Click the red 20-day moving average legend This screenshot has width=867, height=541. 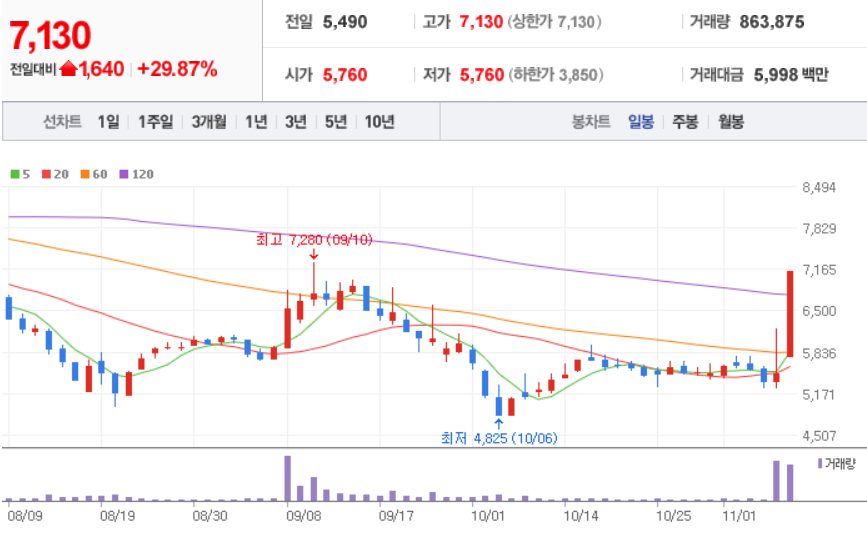[x=55, y=174]
